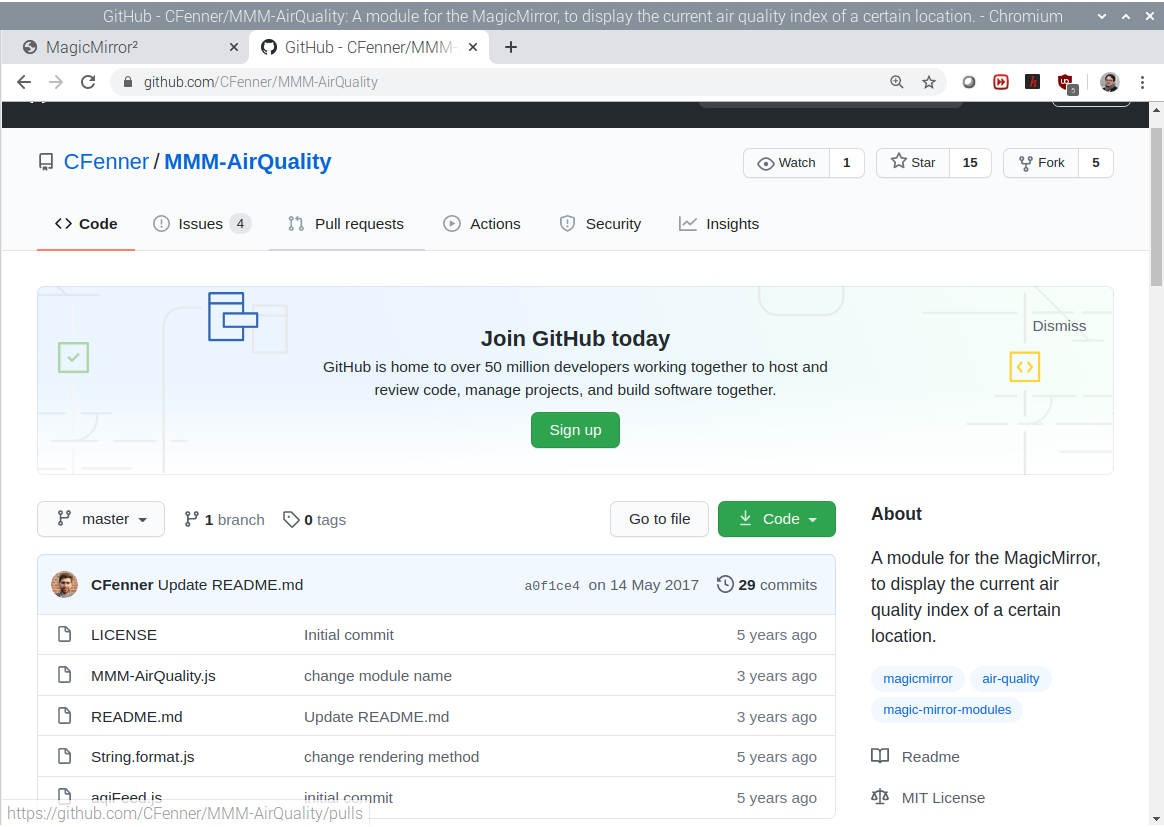Click the Watch button
1164x827 pixels.
[786, 163]
